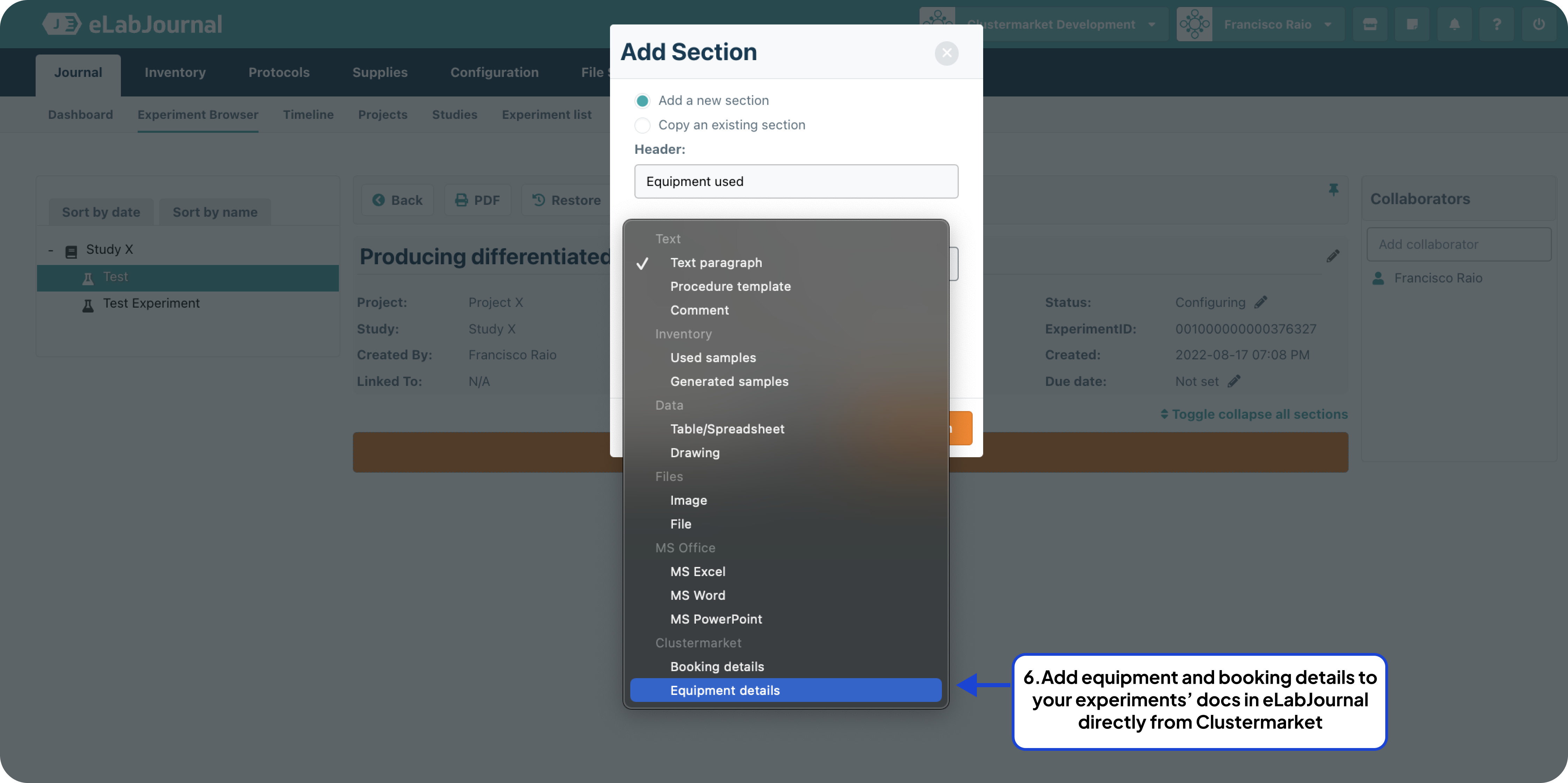Click the notifications bell icon
The width and height of the screenshot is (1568, 783).
point(1454,24)
